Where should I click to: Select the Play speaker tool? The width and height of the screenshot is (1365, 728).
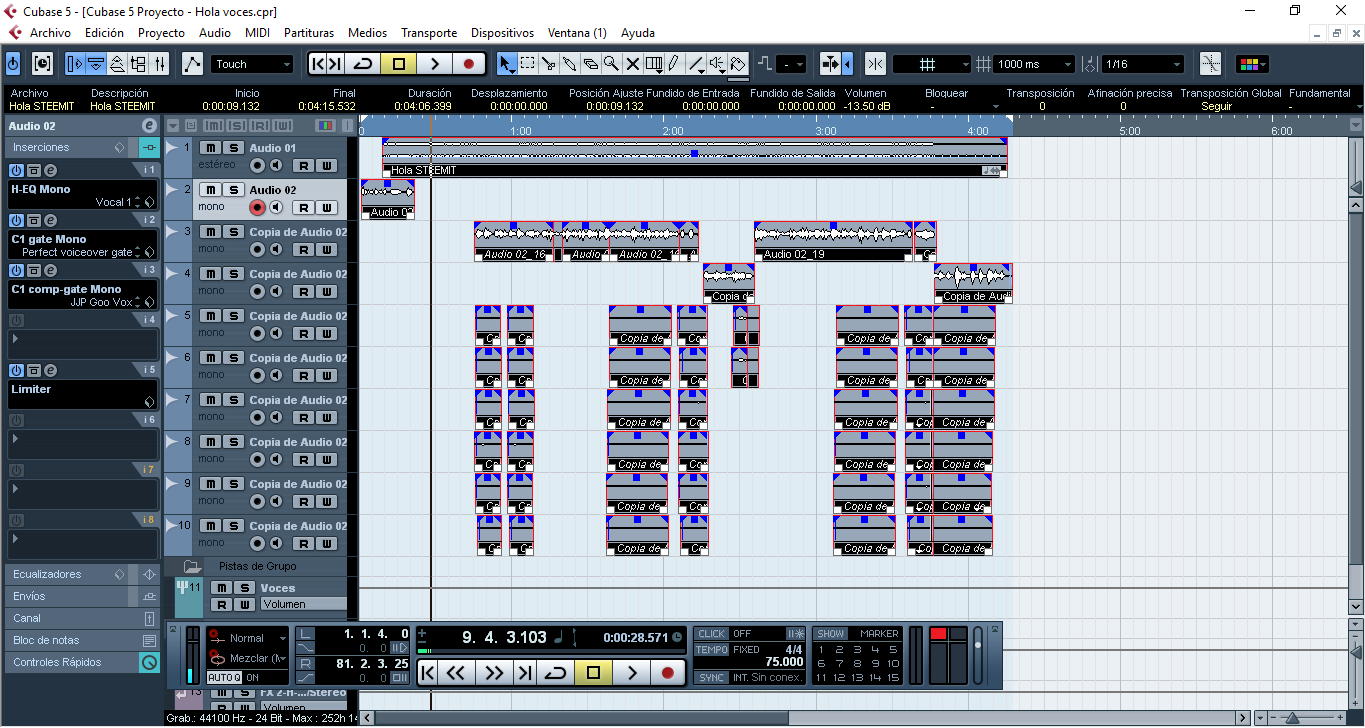[x=717, y=64]
